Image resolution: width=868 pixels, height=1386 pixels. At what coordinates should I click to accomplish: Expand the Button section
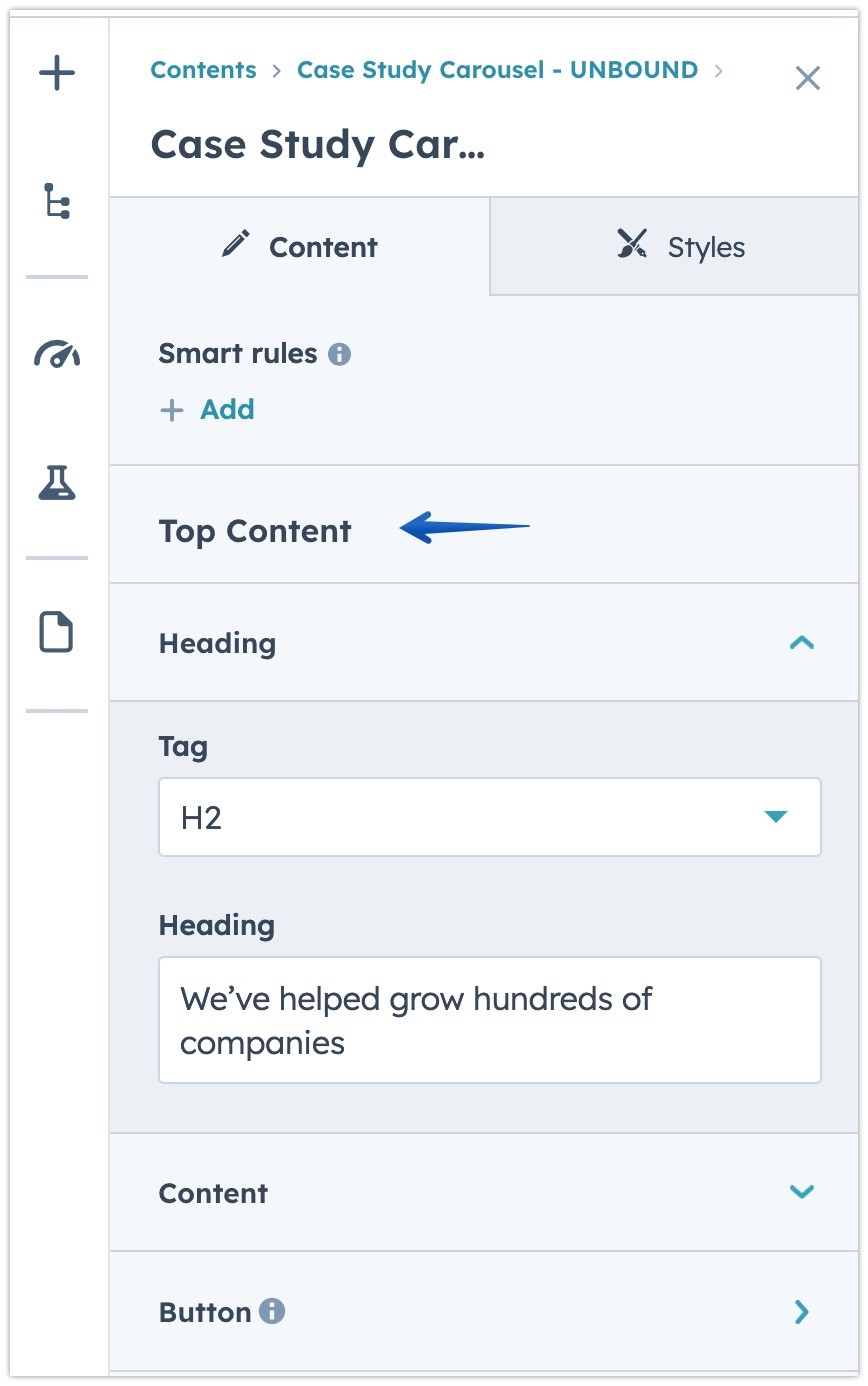pyautogui.click(x=800, y=1312)
